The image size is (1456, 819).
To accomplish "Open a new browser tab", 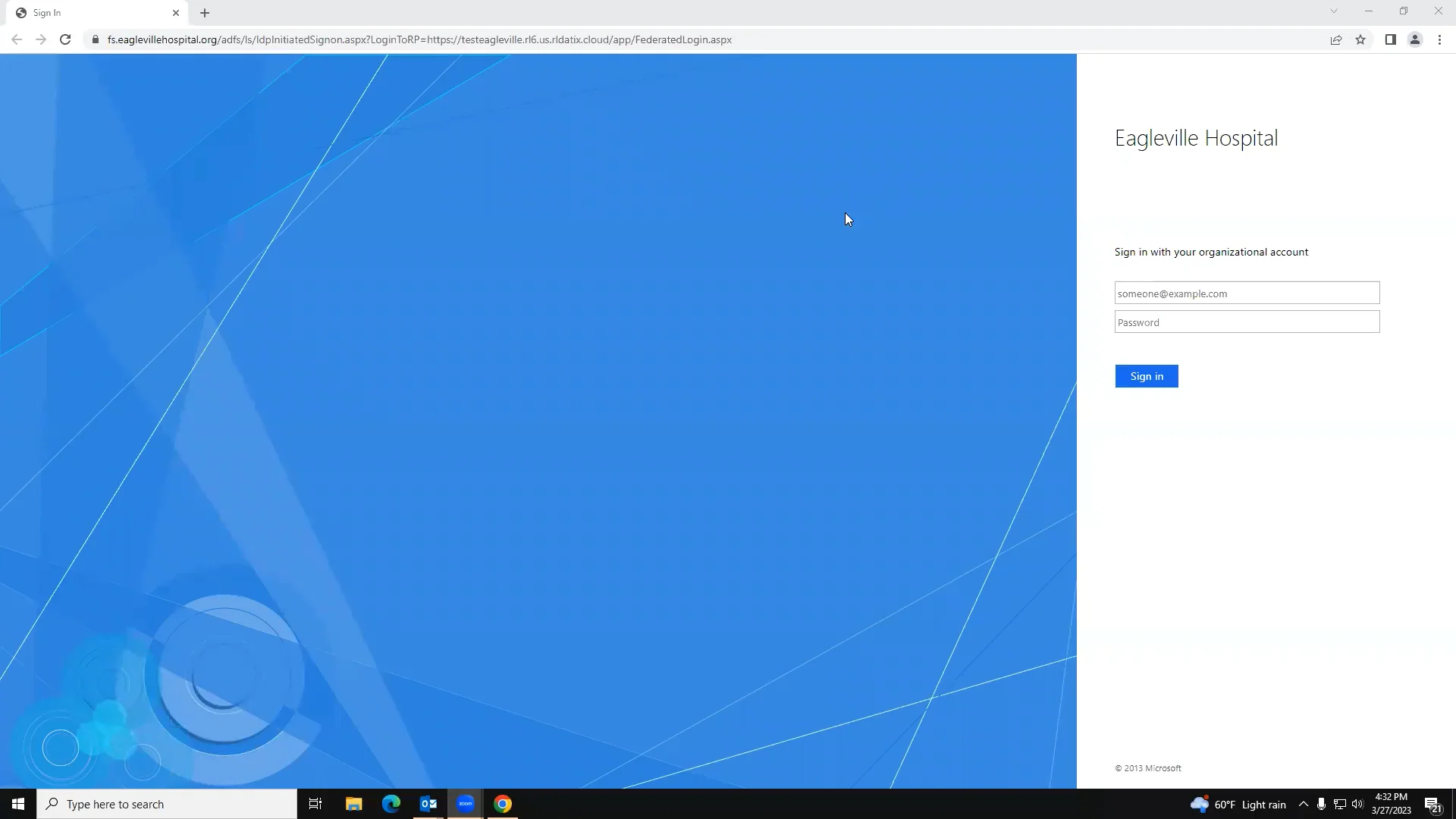I will 205,13.
